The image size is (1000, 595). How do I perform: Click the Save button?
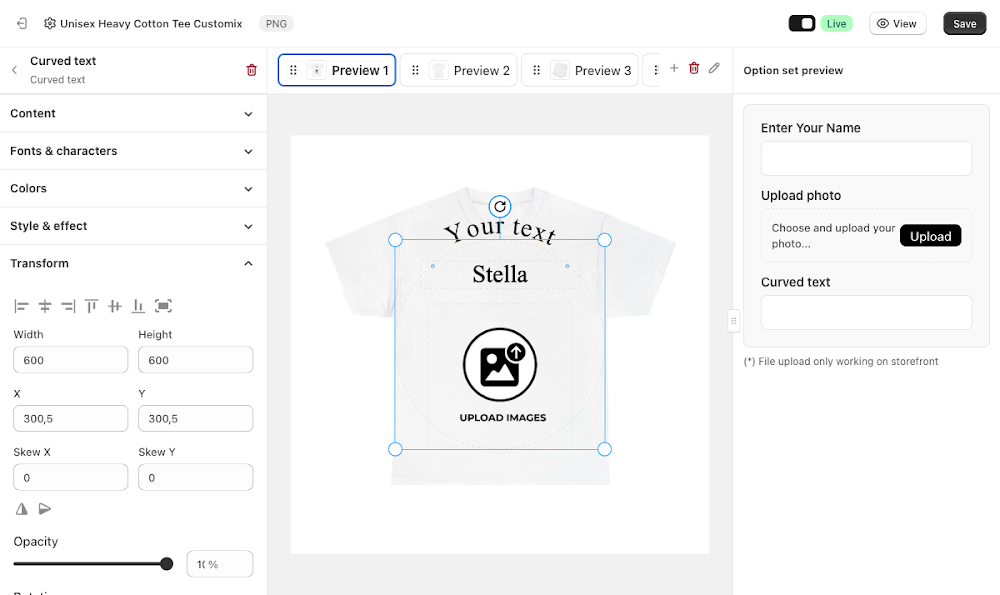(964, 24)
